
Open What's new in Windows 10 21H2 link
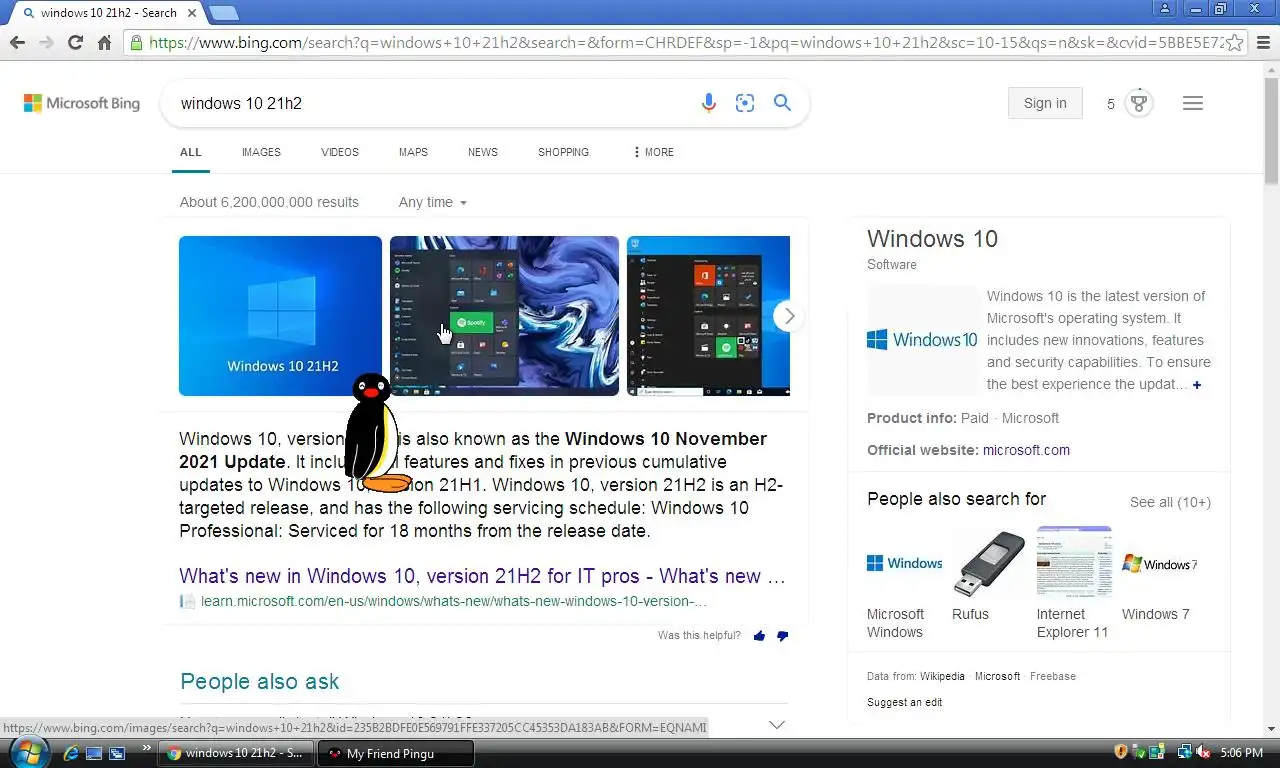click(482, 576)
